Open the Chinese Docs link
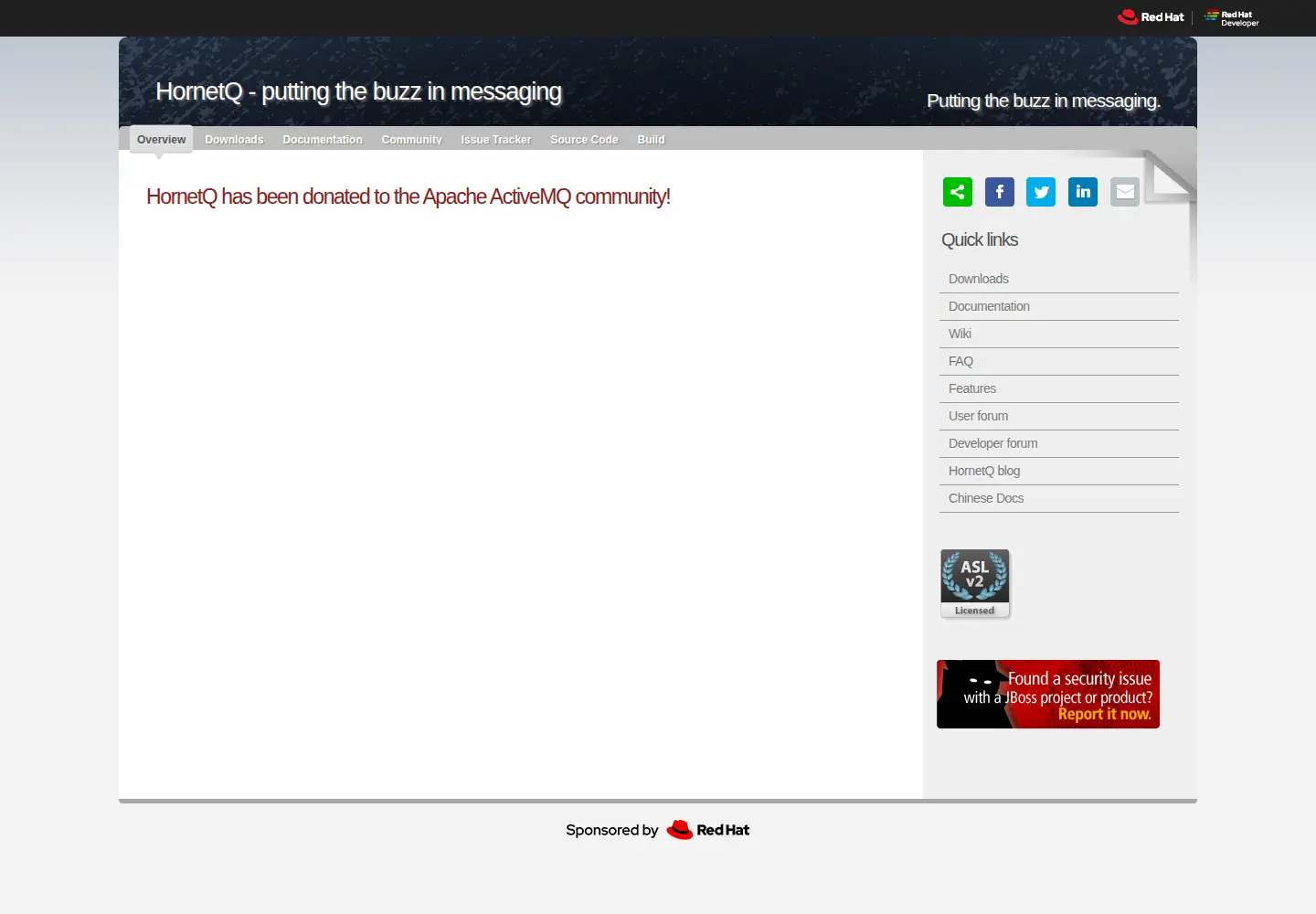Screen dimensions: 1316x914 tap(1059, 498)
